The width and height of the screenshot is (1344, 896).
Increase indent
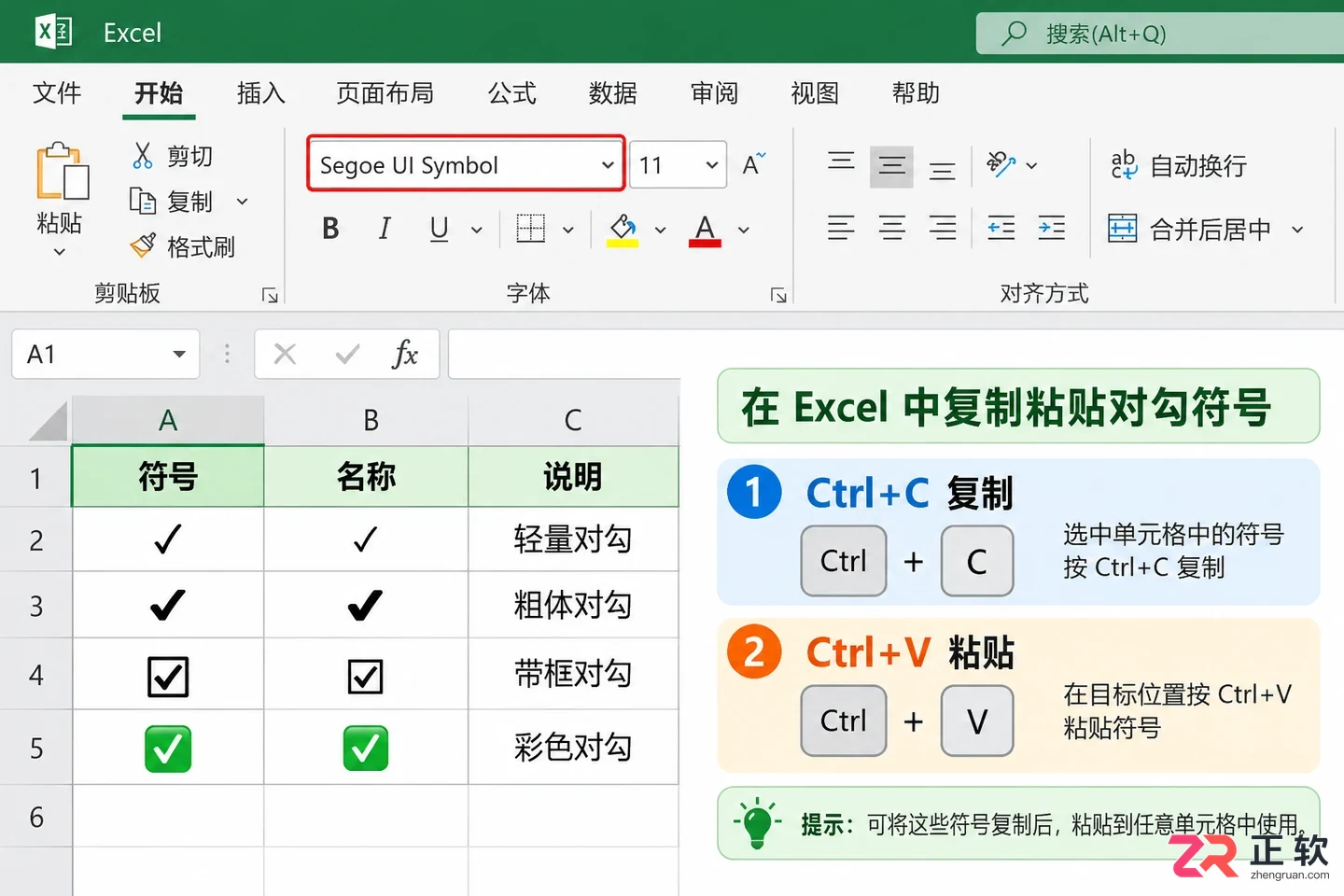pos(1052,228)
